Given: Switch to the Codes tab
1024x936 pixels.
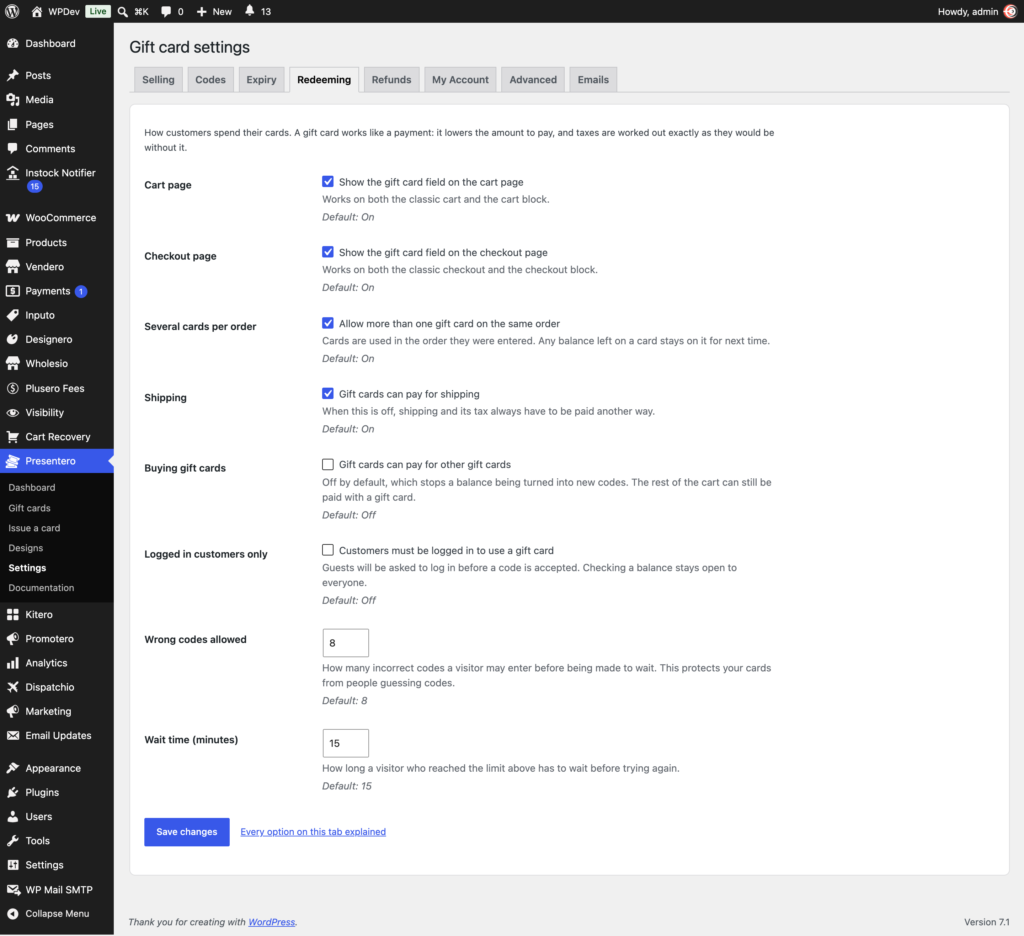Looking at the screenshot, I should (210, 80).
